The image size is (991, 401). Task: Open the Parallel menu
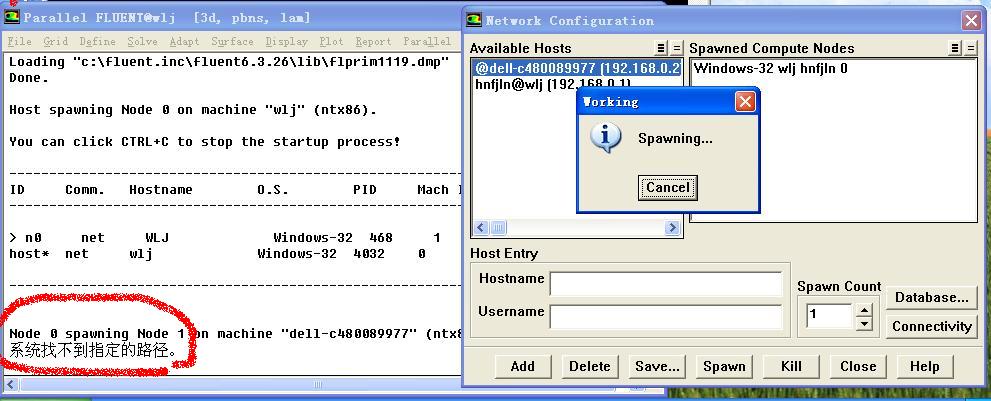click(x=426, y=41)
